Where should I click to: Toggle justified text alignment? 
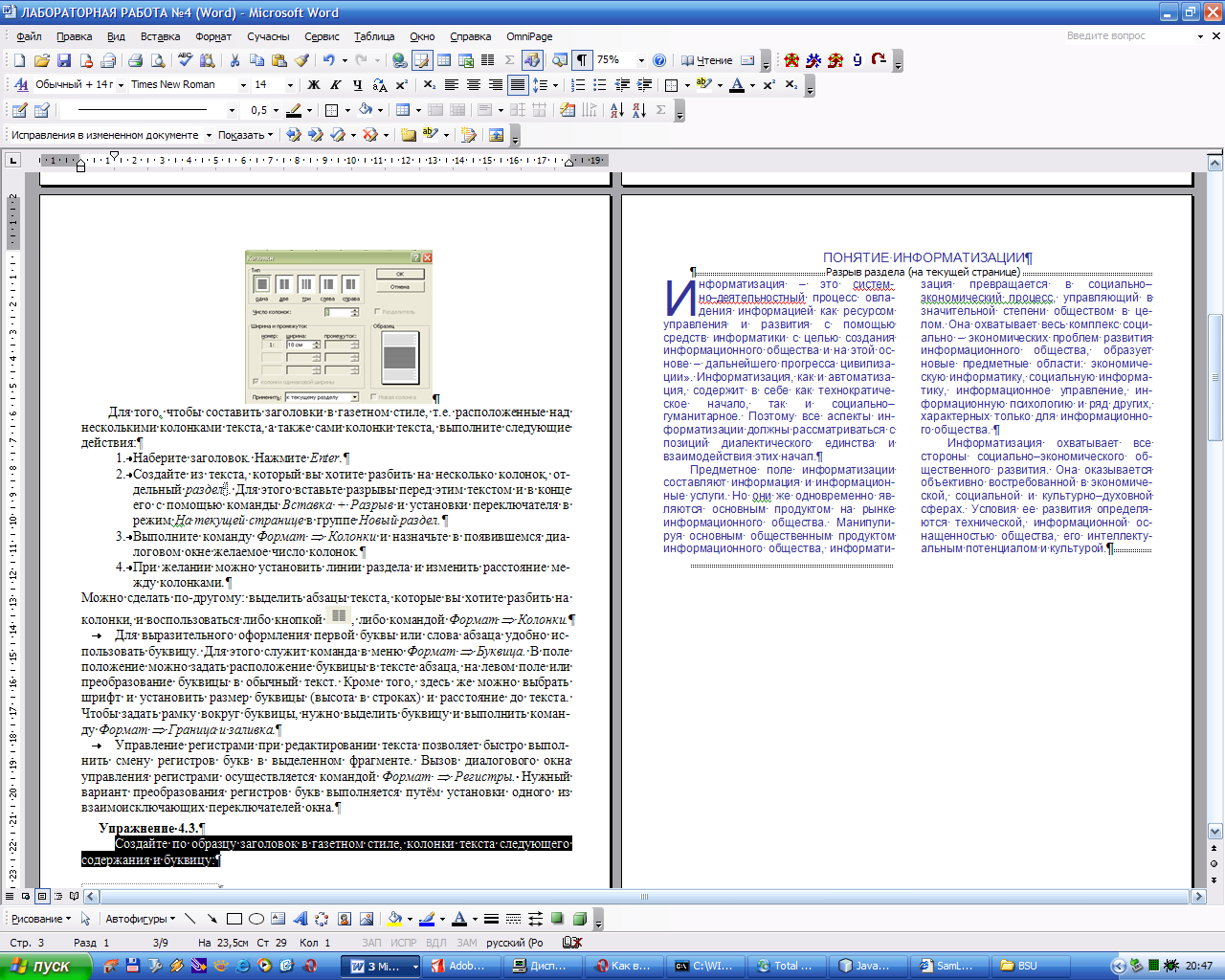point(518,85)
